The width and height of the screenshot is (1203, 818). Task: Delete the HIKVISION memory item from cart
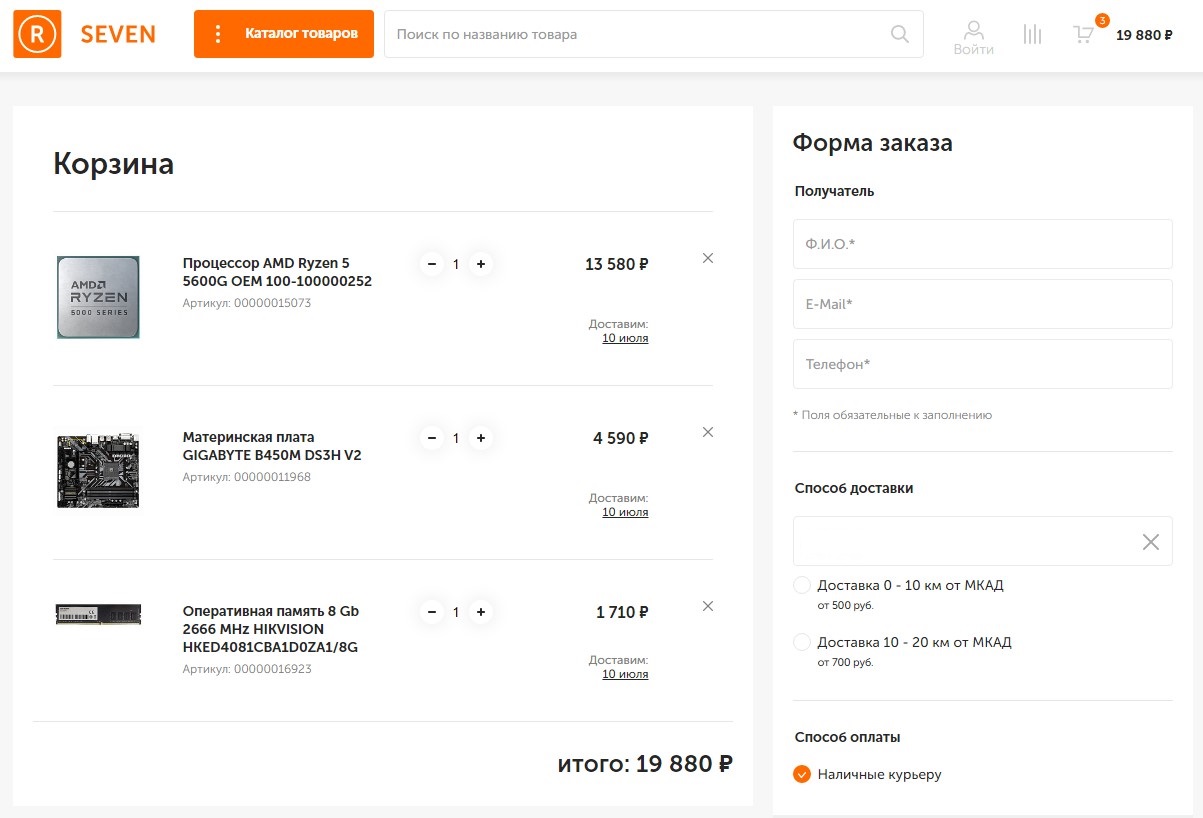coord(708,606)
